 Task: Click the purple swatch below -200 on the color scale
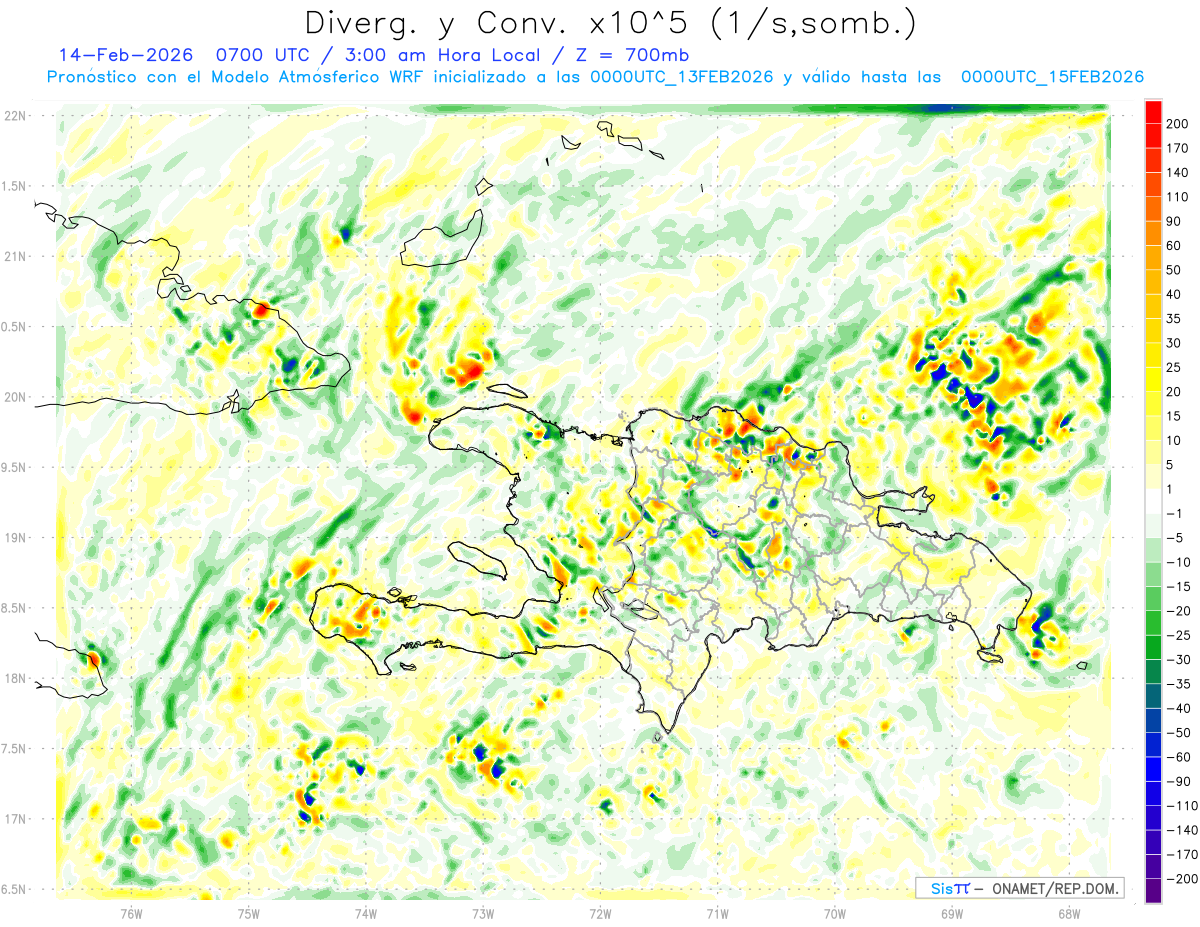pyautogui.click(x=1153, y=892)
